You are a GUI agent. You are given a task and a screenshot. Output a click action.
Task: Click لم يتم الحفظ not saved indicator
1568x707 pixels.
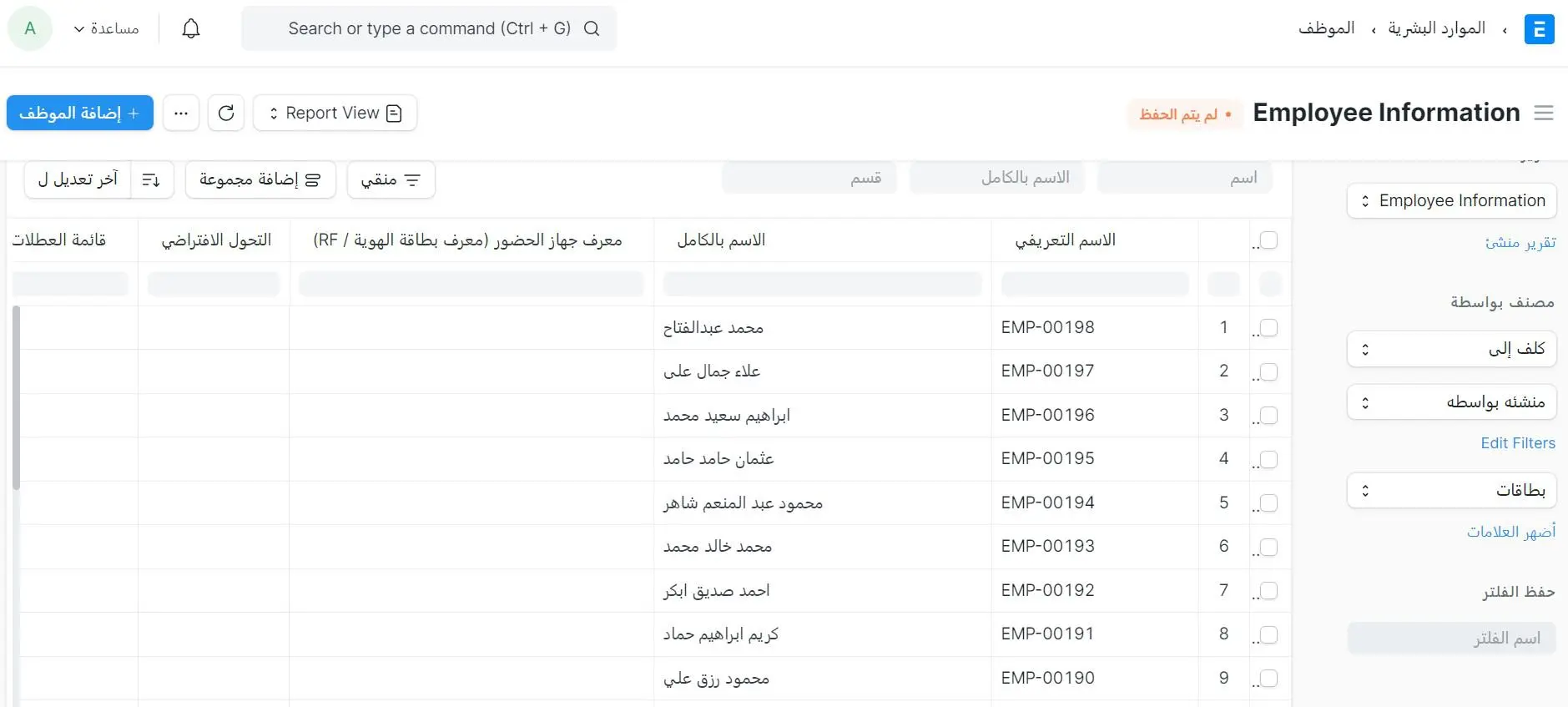click(x=1186, y=114)
